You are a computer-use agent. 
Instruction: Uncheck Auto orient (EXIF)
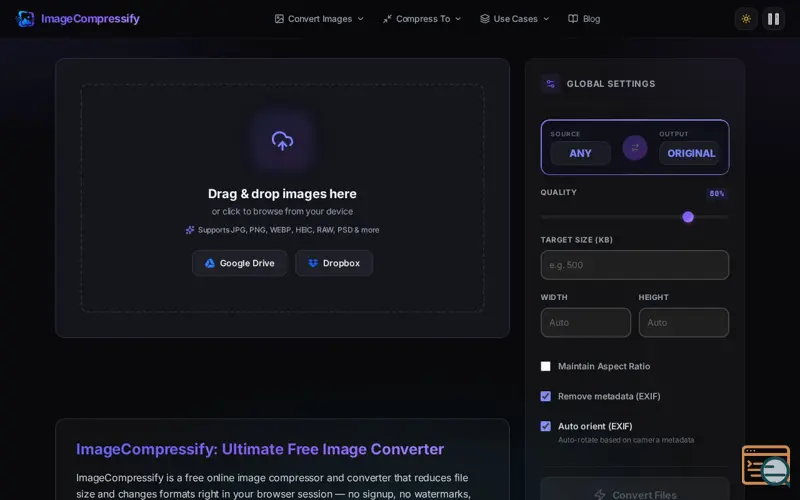coord(545,426)
